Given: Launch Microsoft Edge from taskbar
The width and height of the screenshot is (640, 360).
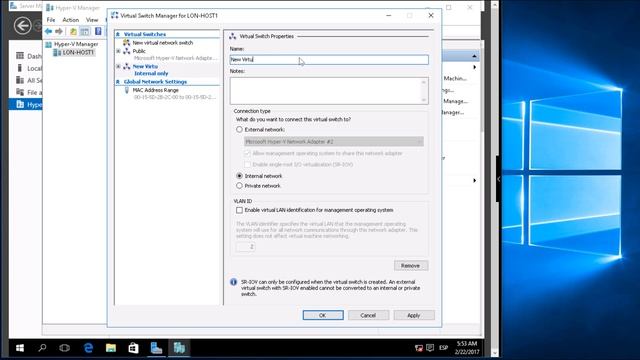Looking at the screenshot, I should pos(88,348).
